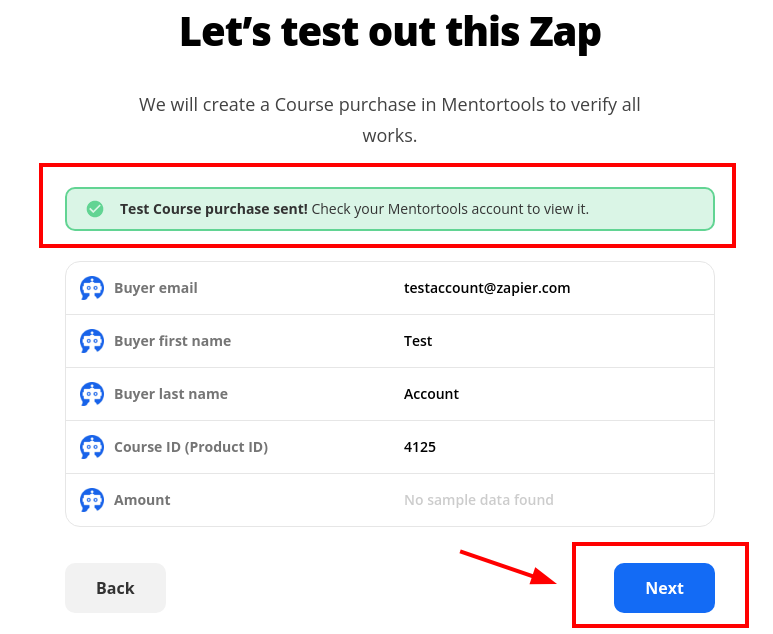Select the Buyer first name value Test
Viewport: 773px width, 634px height.
[x=418, y=341]
